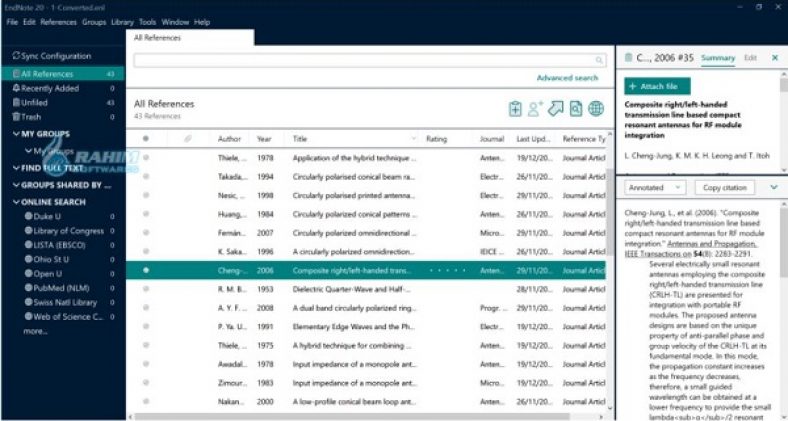Click the reference icon beside C..., 2006 #35
The image size is (788, 421).
tap(628, 58)
